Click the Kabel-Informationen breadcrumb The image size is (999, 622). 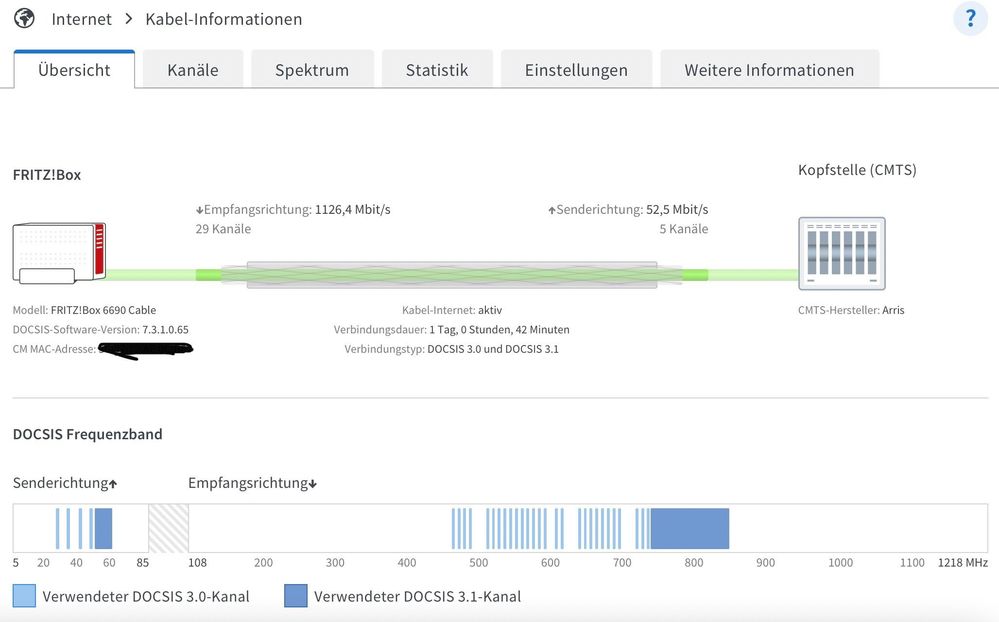pyautogui.click(x=223, y=19)
